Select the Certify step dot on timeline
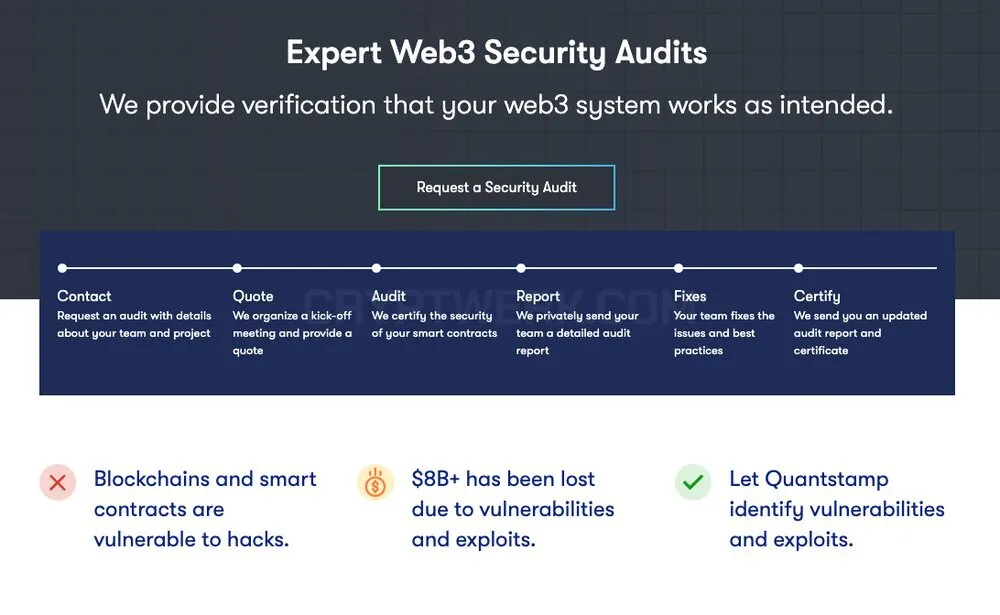 (x=798, y=268)
